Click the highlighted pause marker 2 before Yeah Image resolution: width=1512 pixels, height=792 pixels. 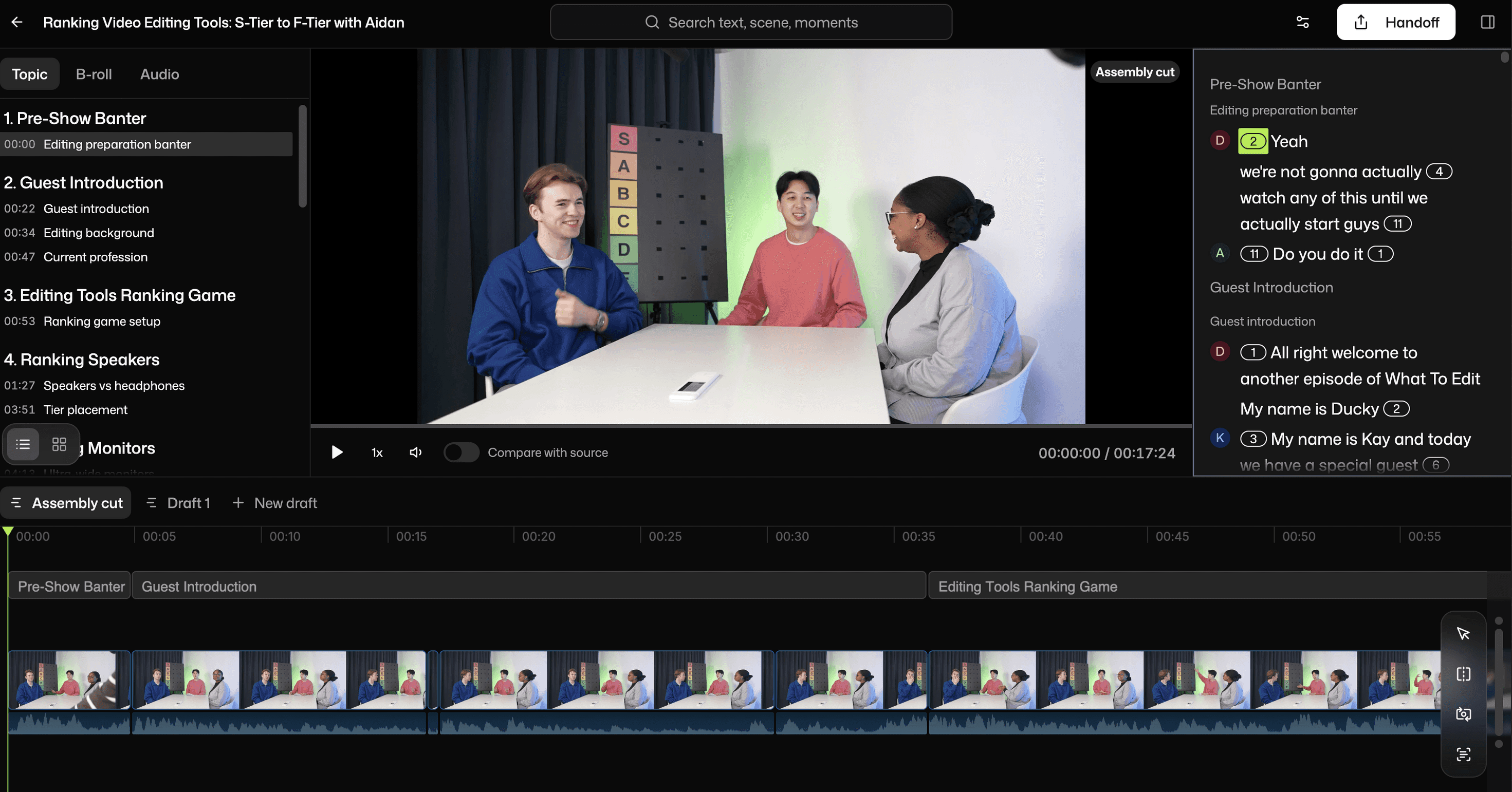[1252, 141]
